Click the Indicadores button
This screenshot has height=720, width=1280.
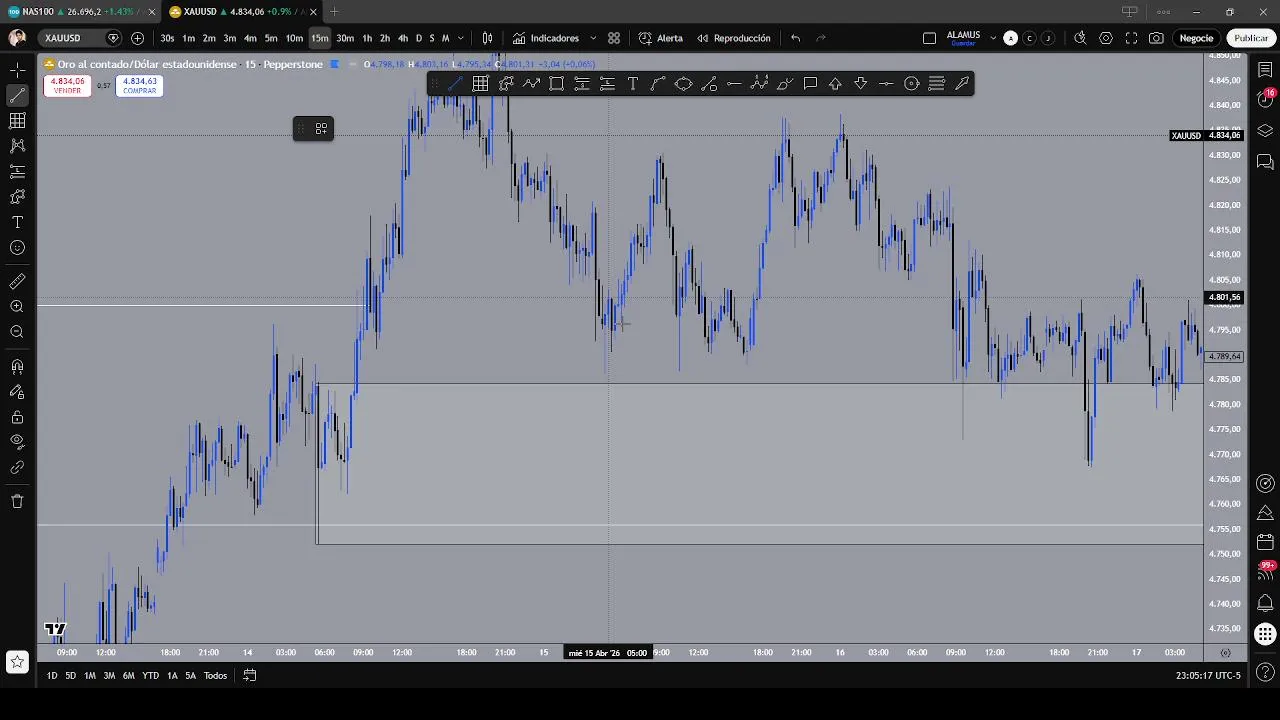(547, 38)
